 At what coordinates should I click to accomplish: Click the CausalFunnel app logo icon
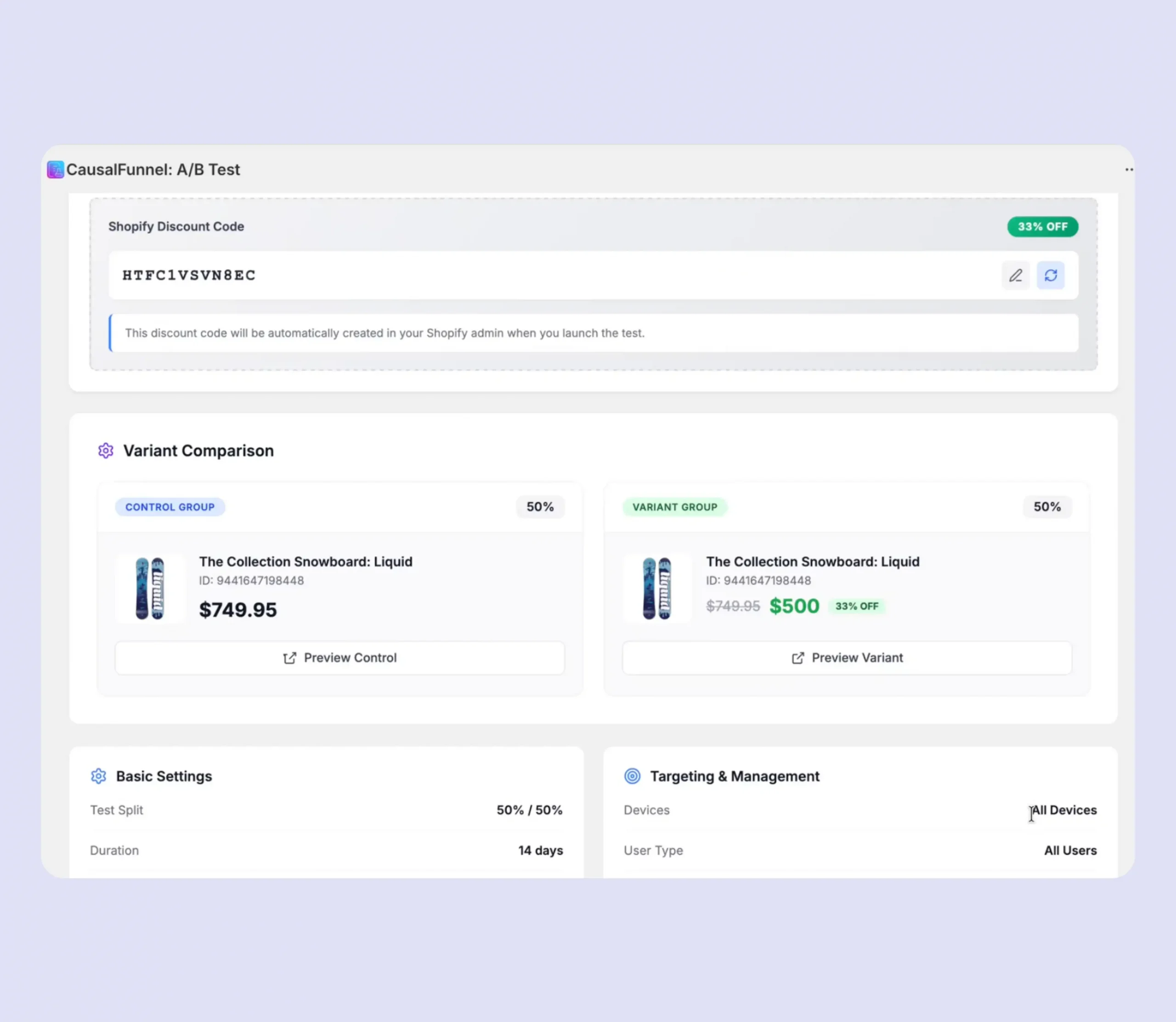[x=55, y=170]
